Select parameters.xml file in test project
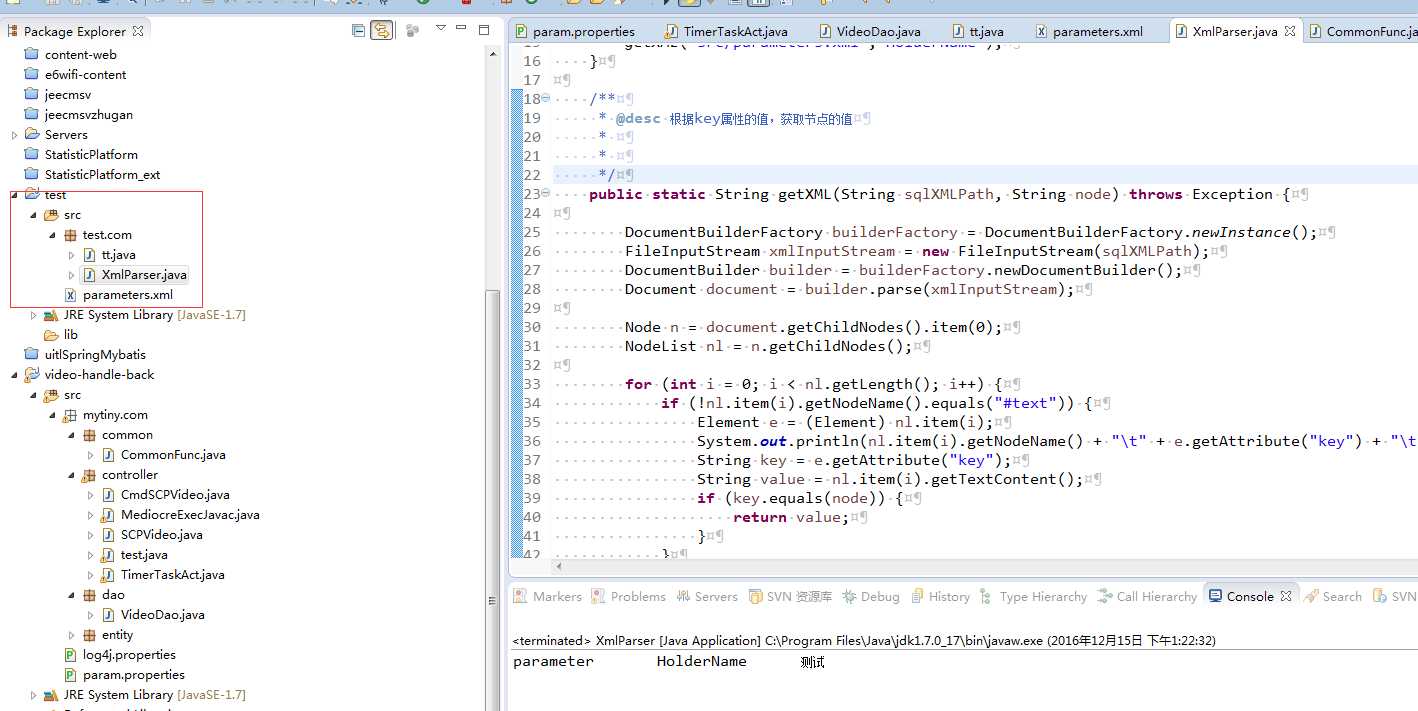1418x711 pixels. tap(127, 295)
